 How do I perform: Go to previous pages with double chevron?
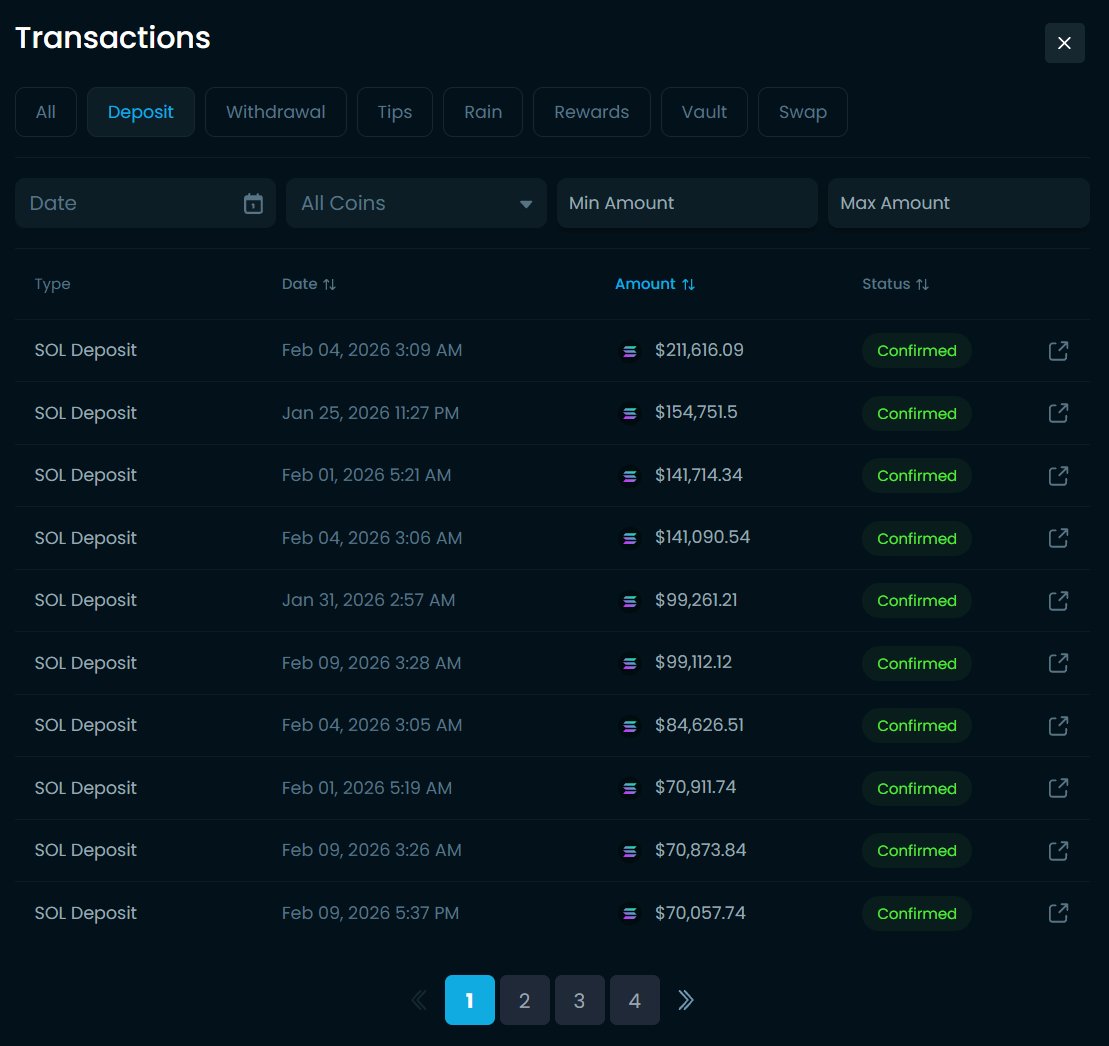[419, 1000]
